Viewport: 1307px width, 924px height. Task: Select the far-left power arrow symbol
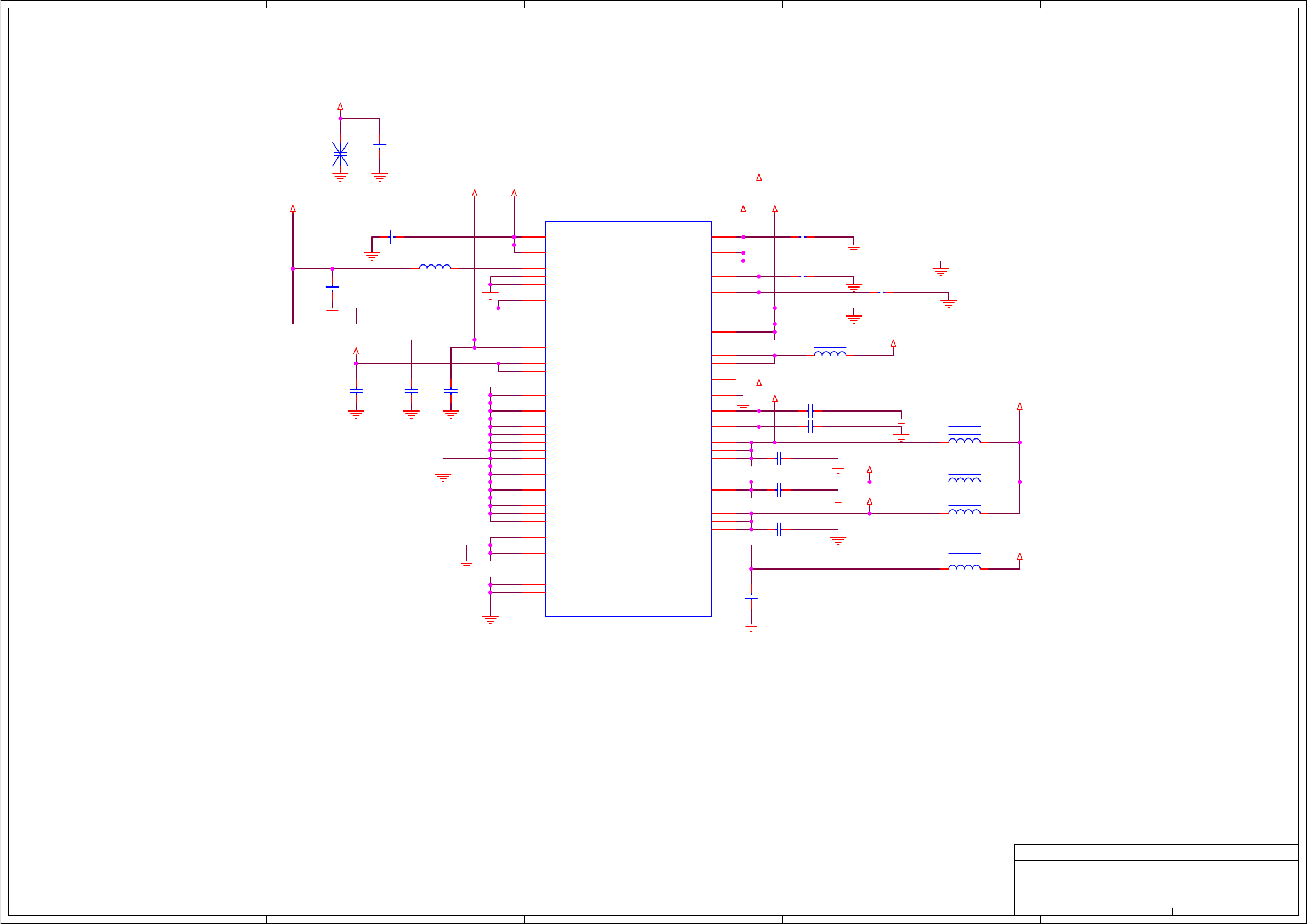coord(292,209)
